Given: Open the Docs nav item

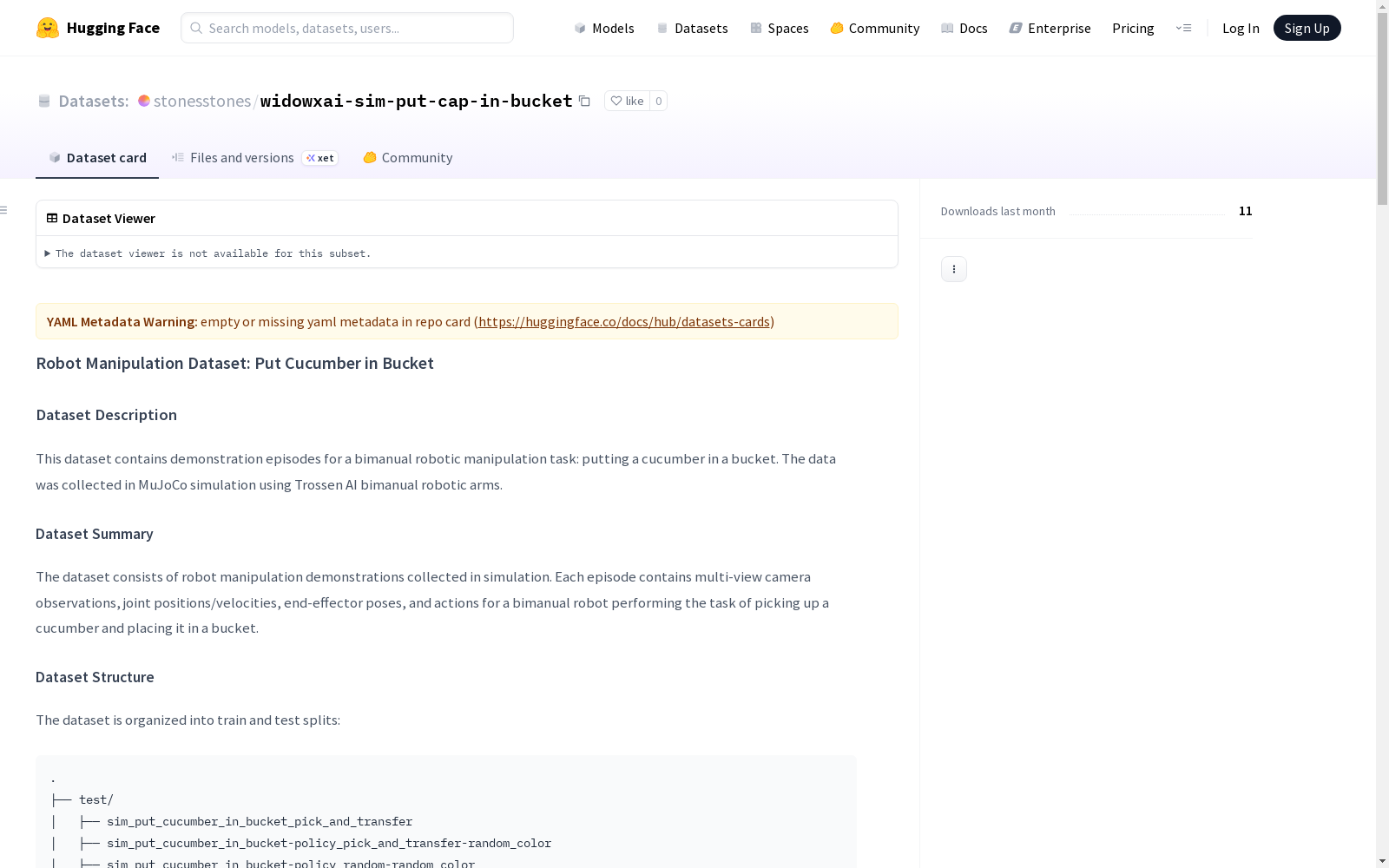Looking at the screenshot, I should (964, 28).
